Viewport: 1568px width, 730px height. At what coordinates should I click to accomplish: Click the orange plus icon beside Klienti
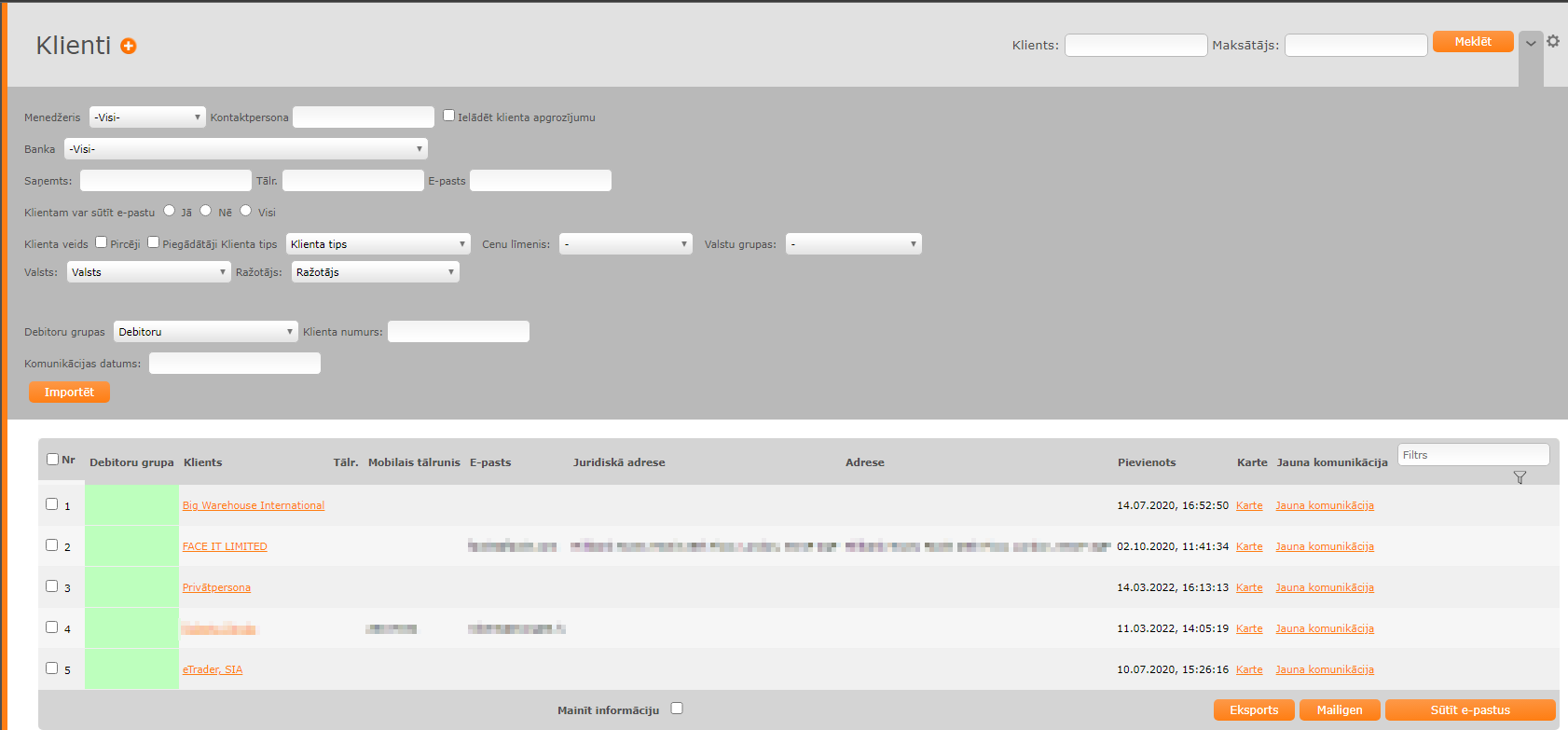tap(129, 47)
